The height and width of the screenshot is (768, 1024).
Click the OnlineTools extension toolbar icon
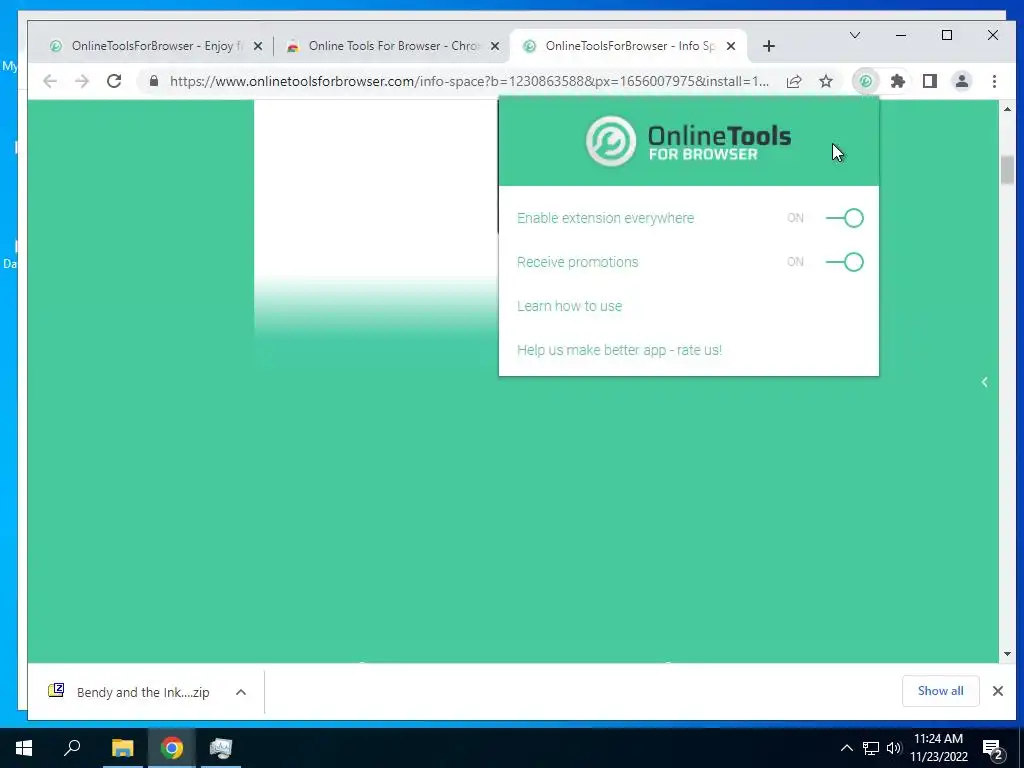click(x=866, y=82)
